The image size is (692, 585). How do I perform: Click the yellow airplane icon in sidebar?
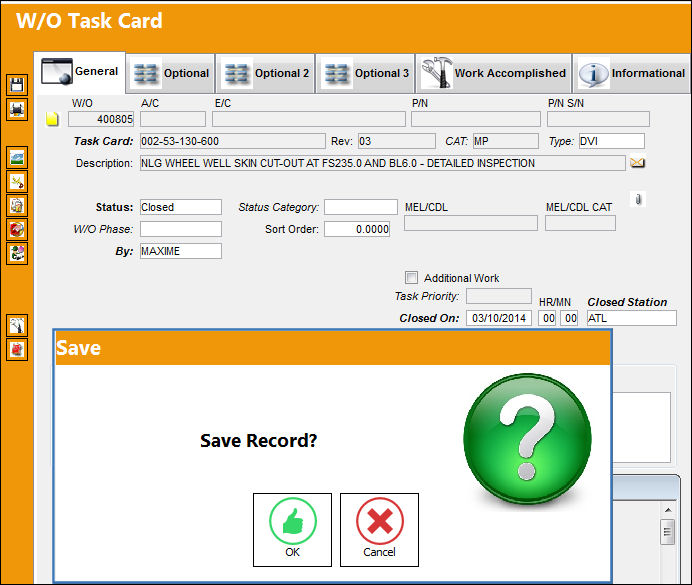point(17,182)
